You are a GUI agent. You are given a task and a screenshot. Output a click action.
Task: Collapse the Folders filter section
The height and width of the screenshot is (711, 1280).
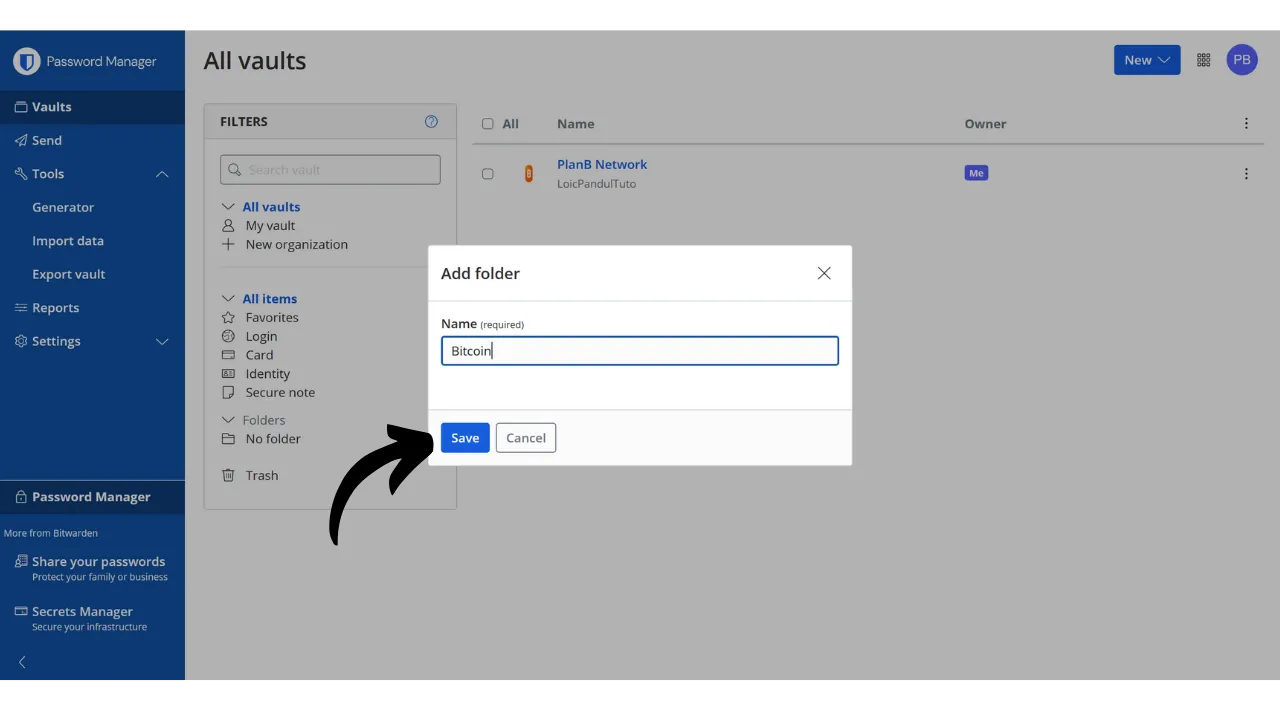coord(228,420)
